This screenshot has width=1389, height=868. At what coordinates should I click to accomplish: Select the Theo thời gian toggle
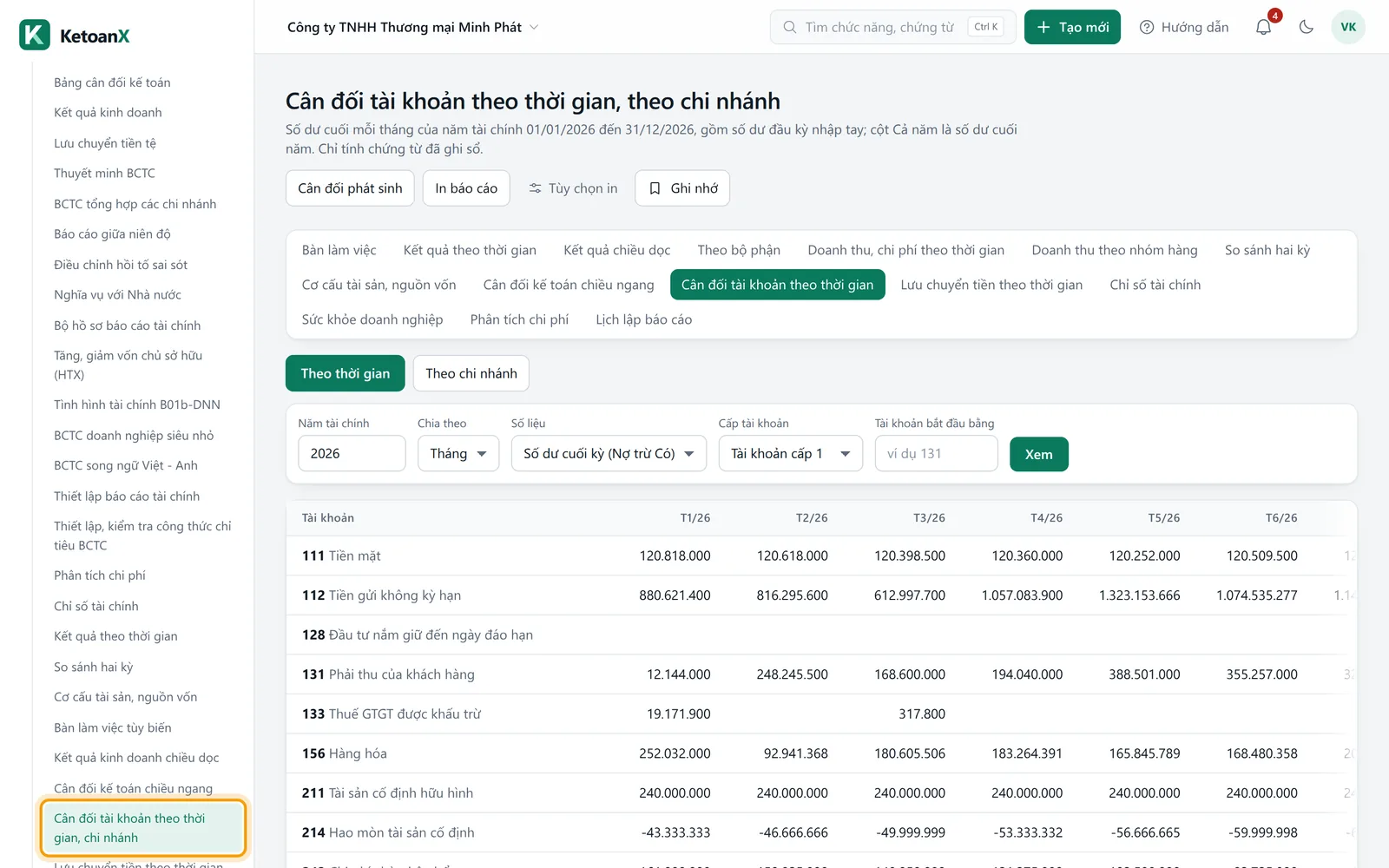click(x=345, y=373)
